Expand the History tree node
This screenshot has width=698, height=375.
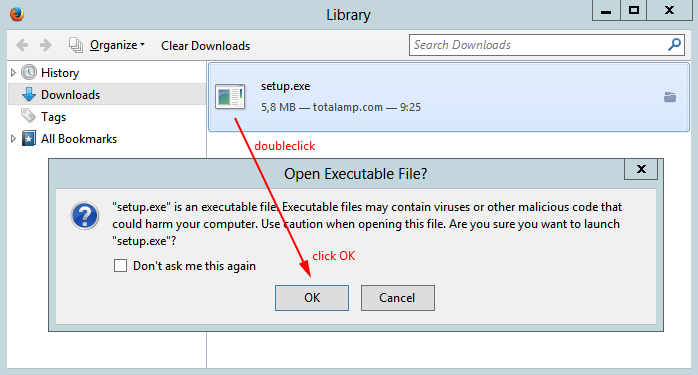pyautogui.click(x=13, y=72)
